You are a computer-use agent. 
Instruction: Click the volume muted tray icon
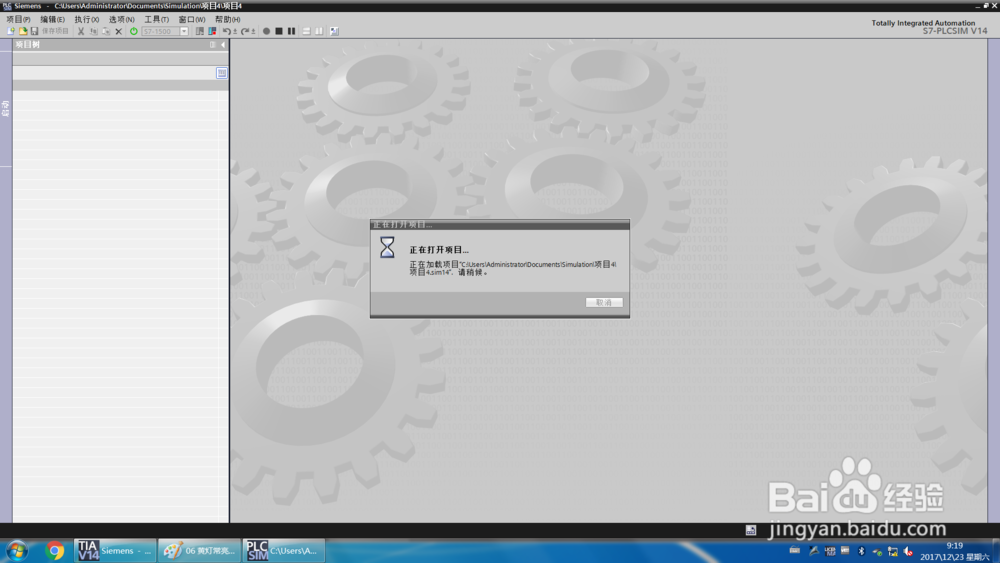coord(908,551)
